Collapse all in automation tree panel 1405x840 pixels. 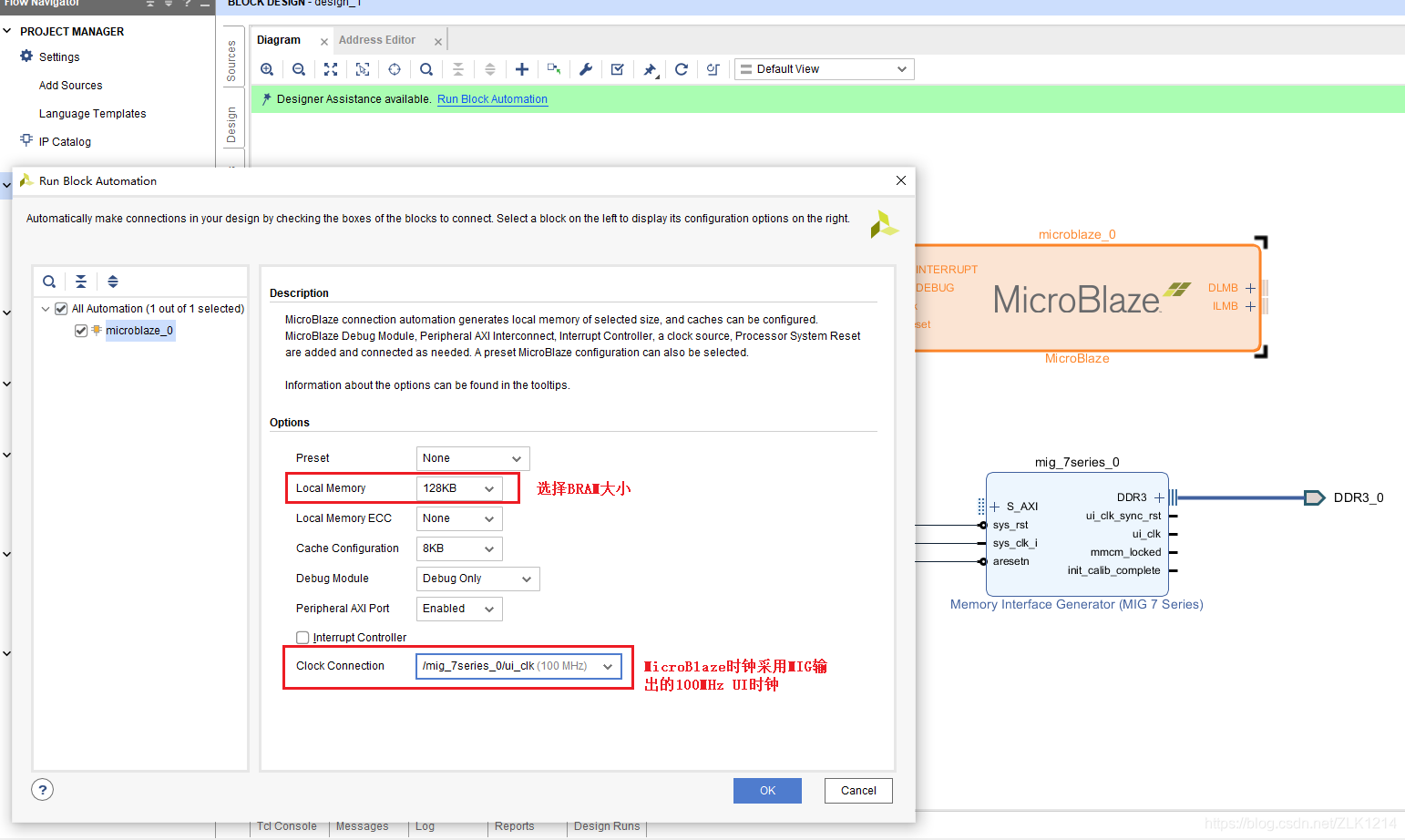point(81,282)
